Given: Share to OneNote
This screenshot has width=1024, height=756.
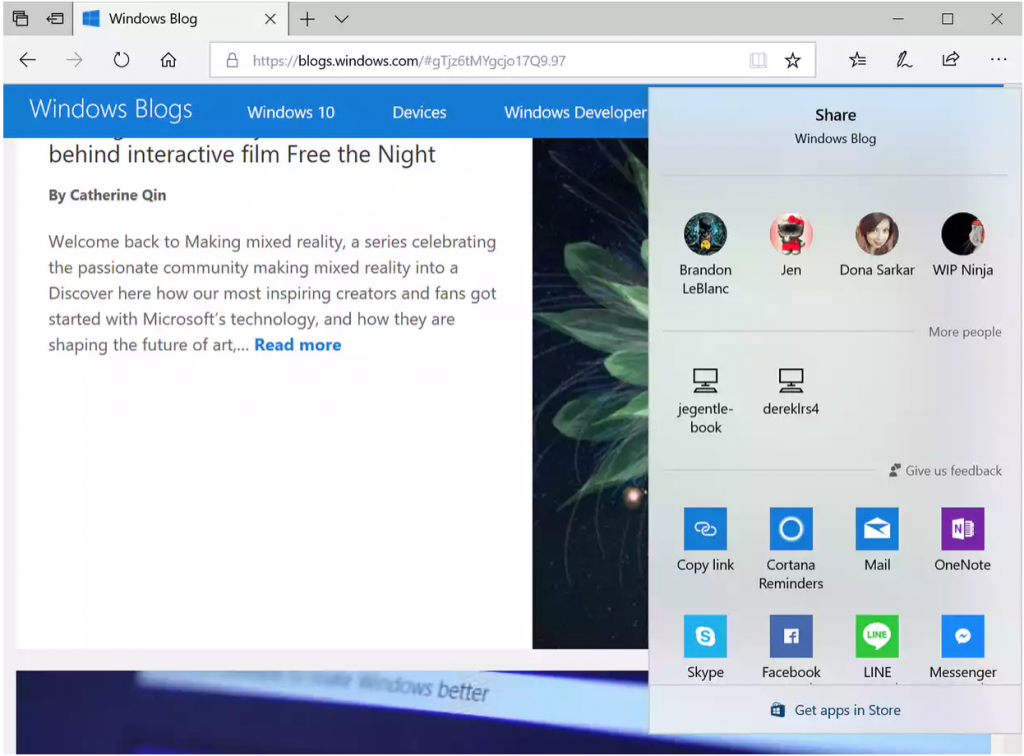Looking at the screenshot, I should pyautogui.click(x=963, y=541).
